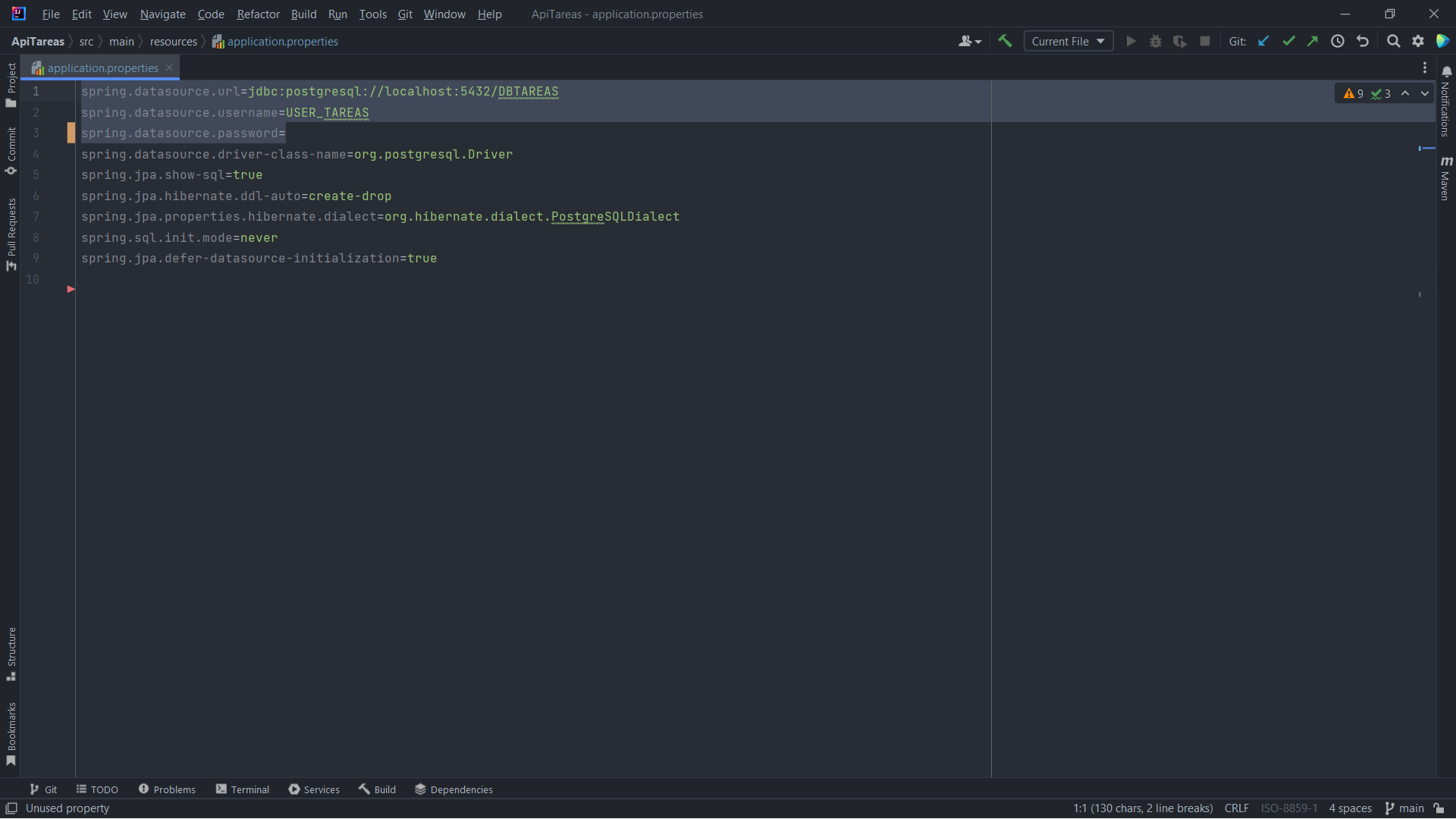
Task: Open IDE Settings with the gear icon
Action: [1419, 41]
